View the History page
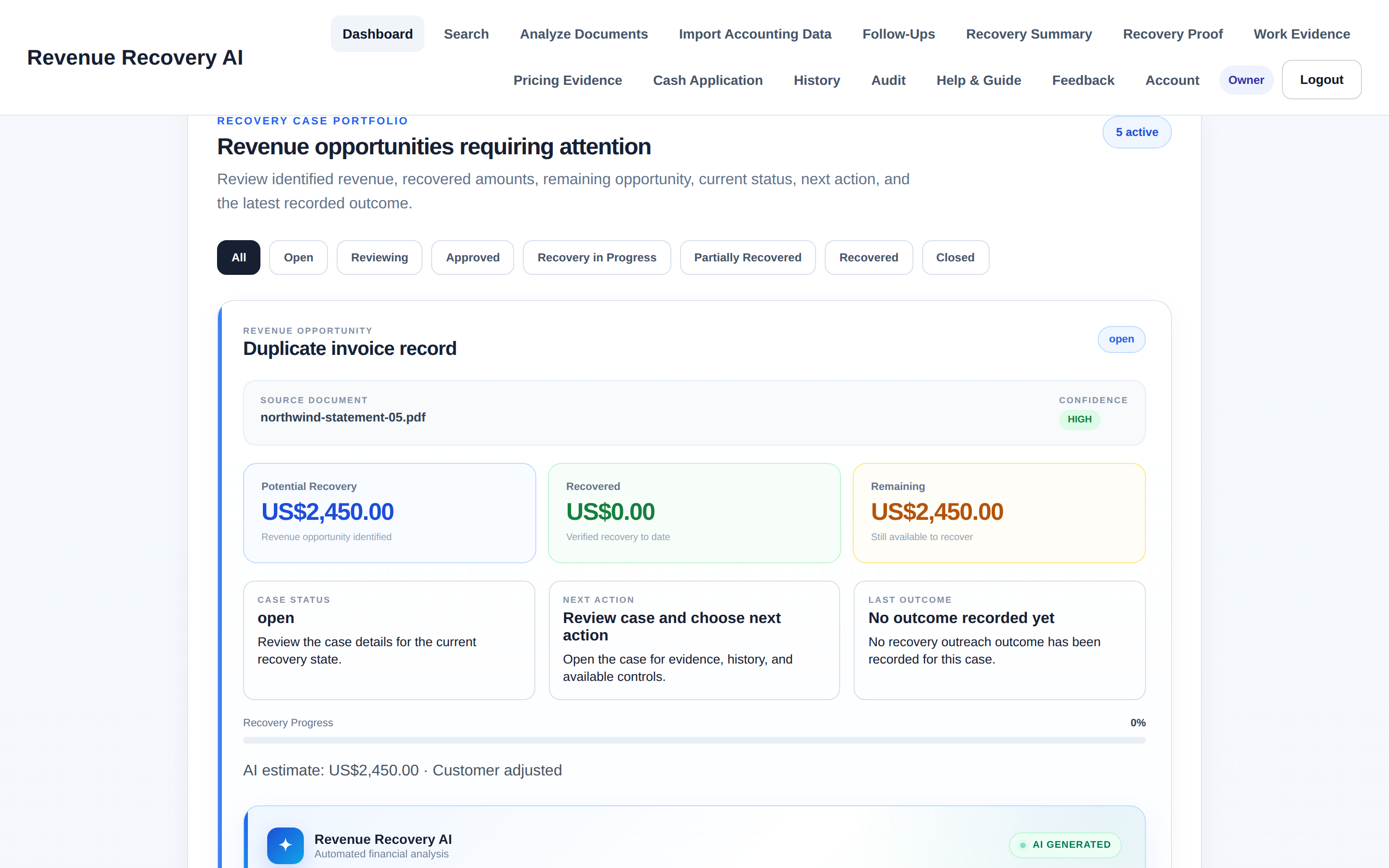This screenshot has height=868, width=1389. click(x=817, y=81)
